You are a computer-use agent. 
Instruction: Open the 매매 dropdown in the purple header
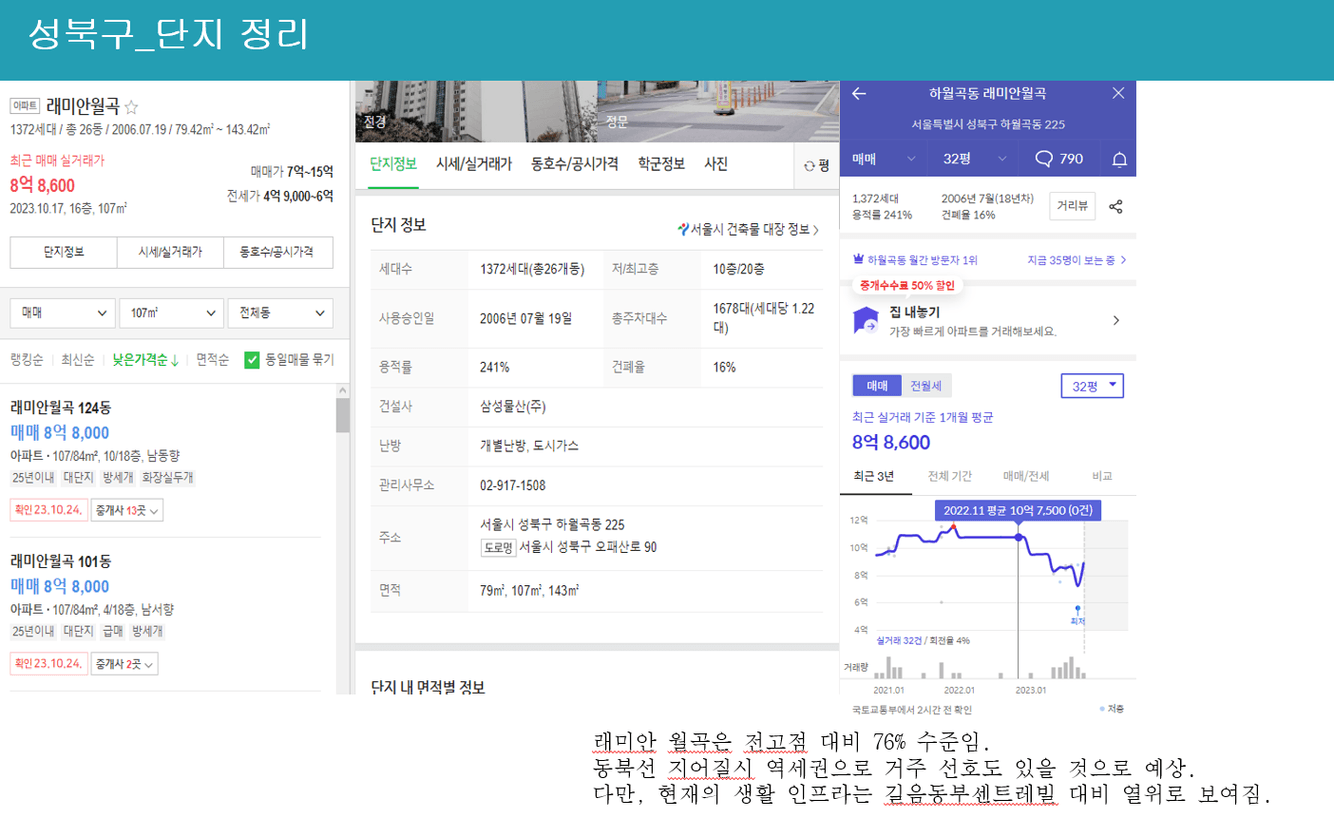click(x=884, y=159)
